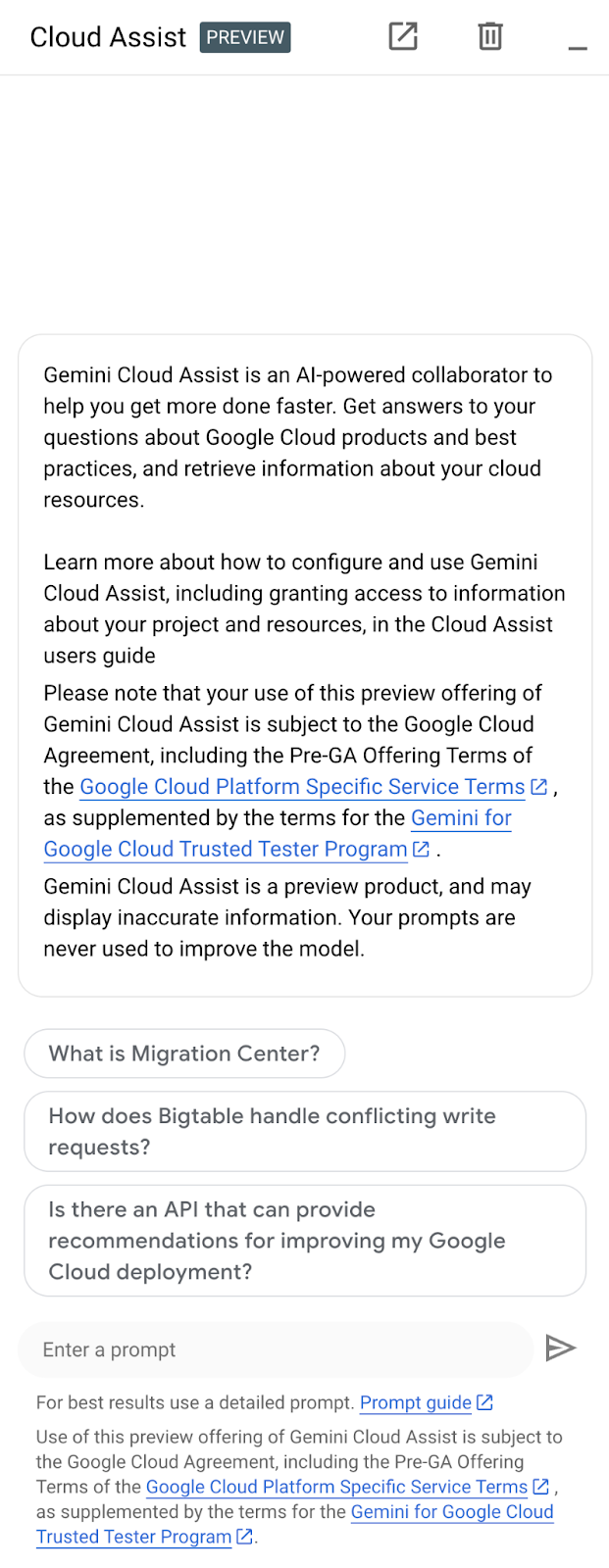Click the external-link icon beside Service Terms link

coord(538,786)
